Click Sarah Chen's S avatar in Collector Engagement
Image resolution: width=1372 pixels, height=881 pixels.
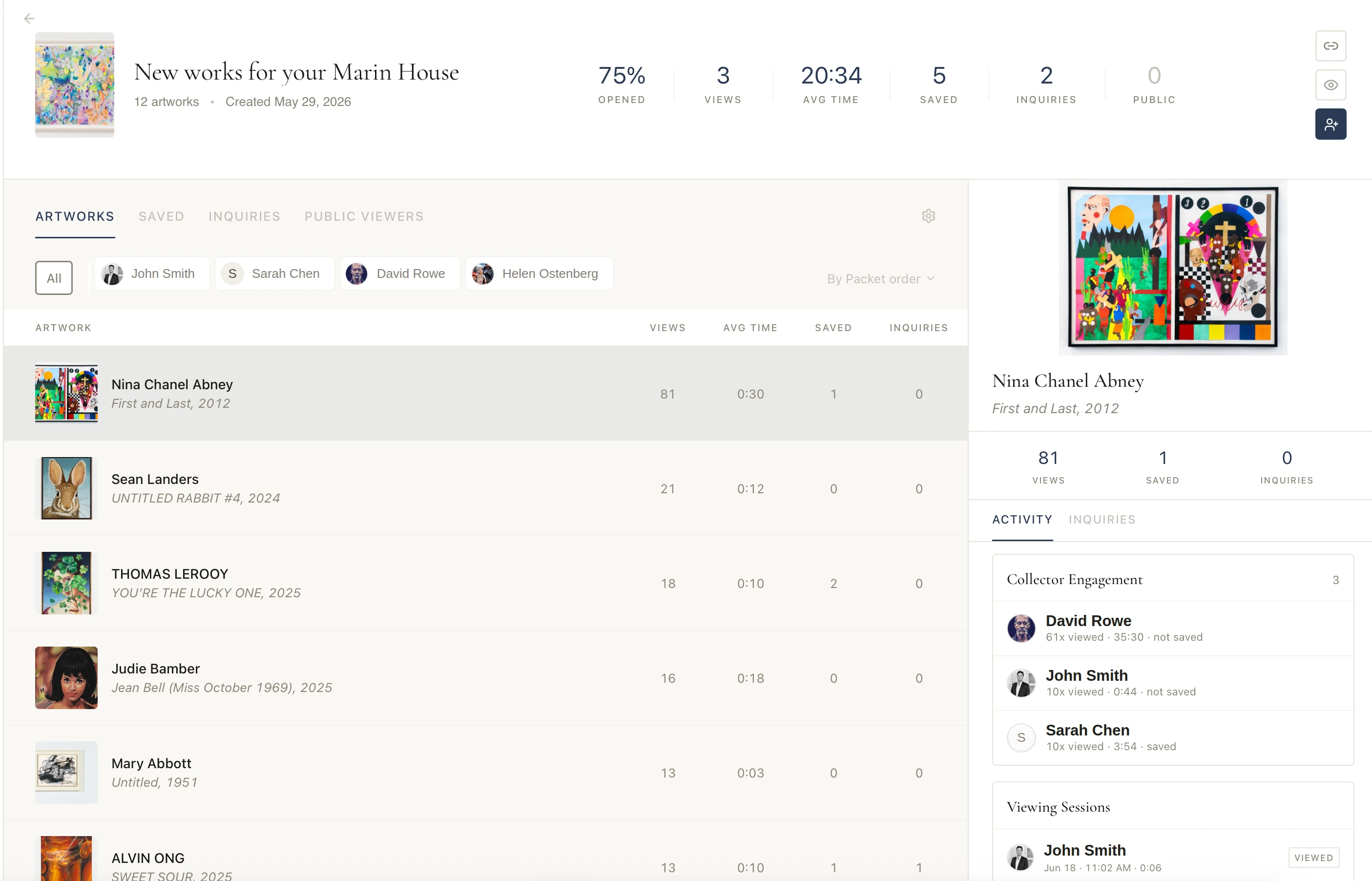1021,738
